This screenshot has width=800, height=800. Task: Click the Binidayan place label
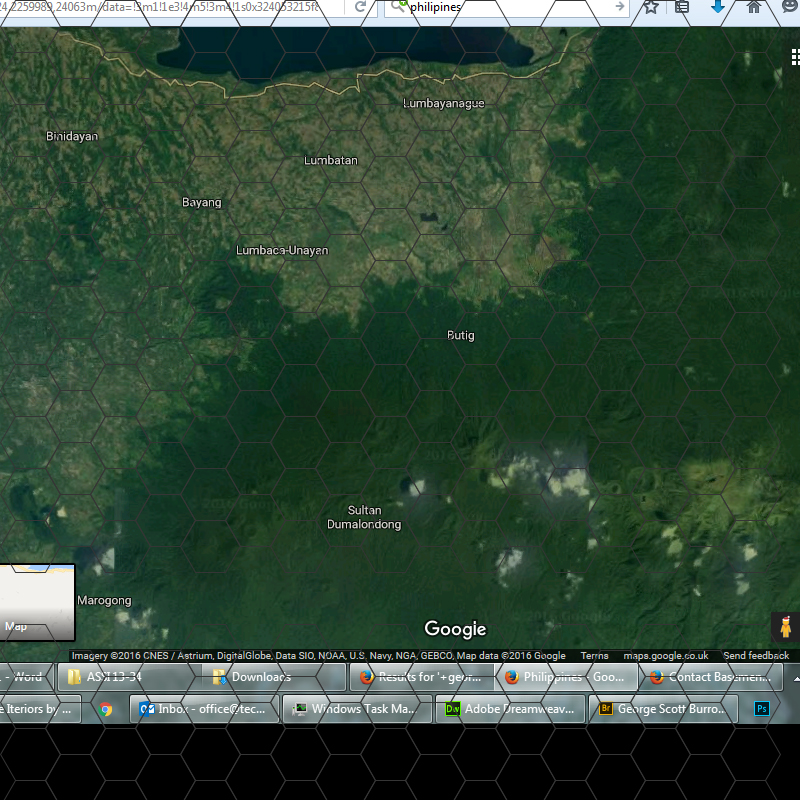72,136
